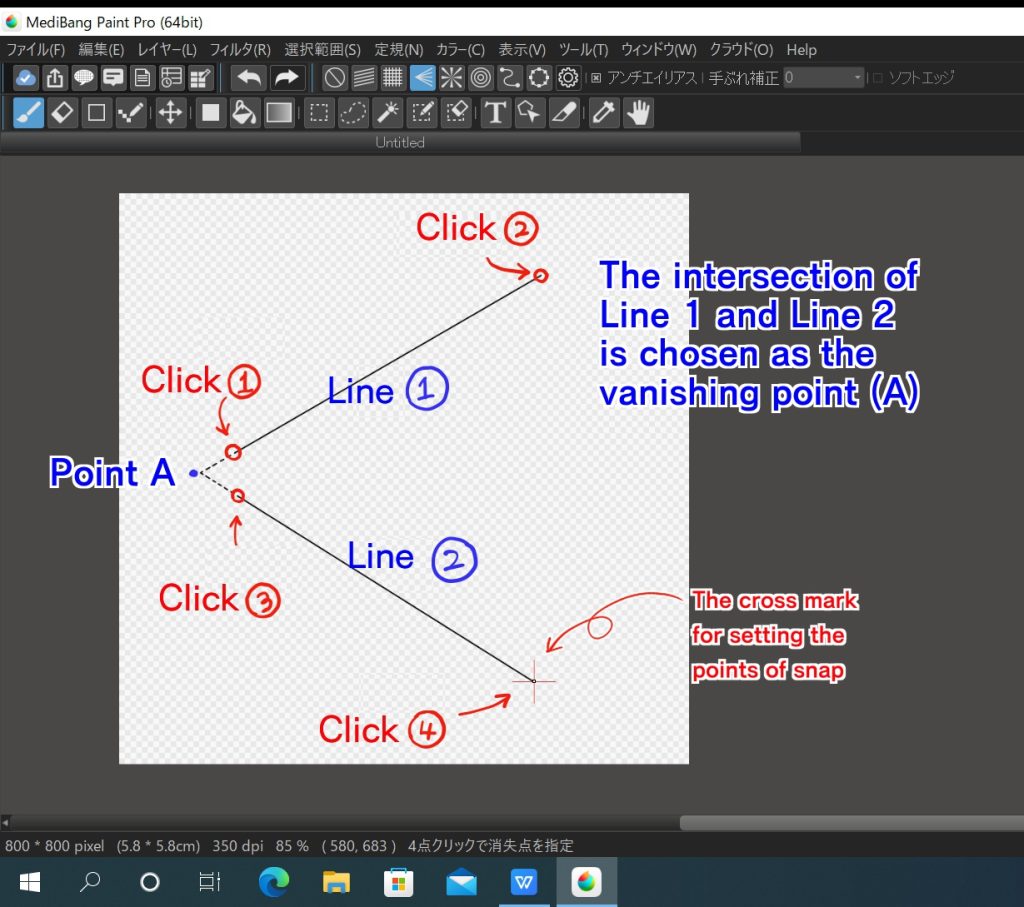Screen dimensions: 1024x907
Task: Choose the Gradient tool
Action: [x=278, y=113]
